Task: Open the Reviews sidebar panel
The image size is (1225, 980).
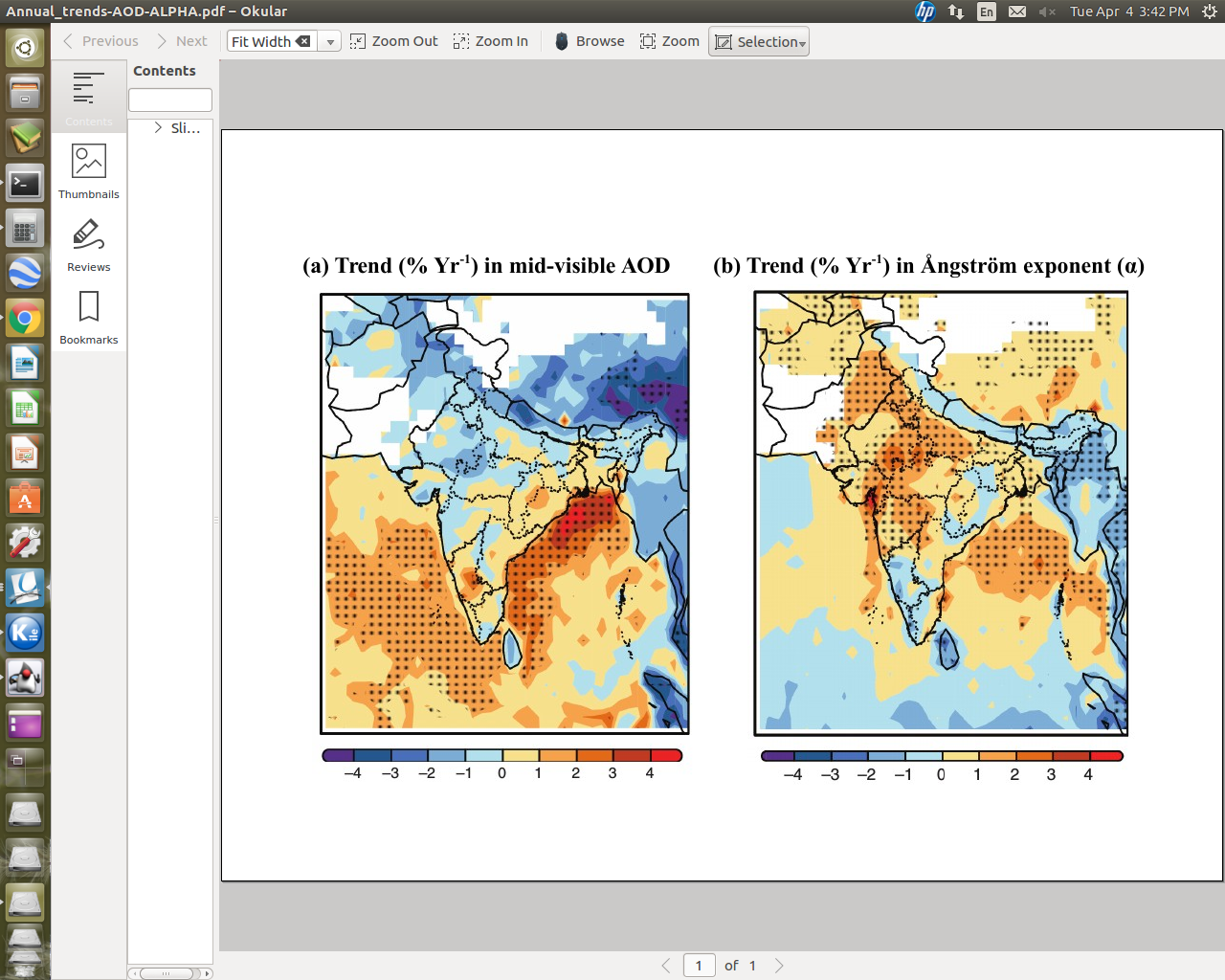Action: [x=88, y=245]
